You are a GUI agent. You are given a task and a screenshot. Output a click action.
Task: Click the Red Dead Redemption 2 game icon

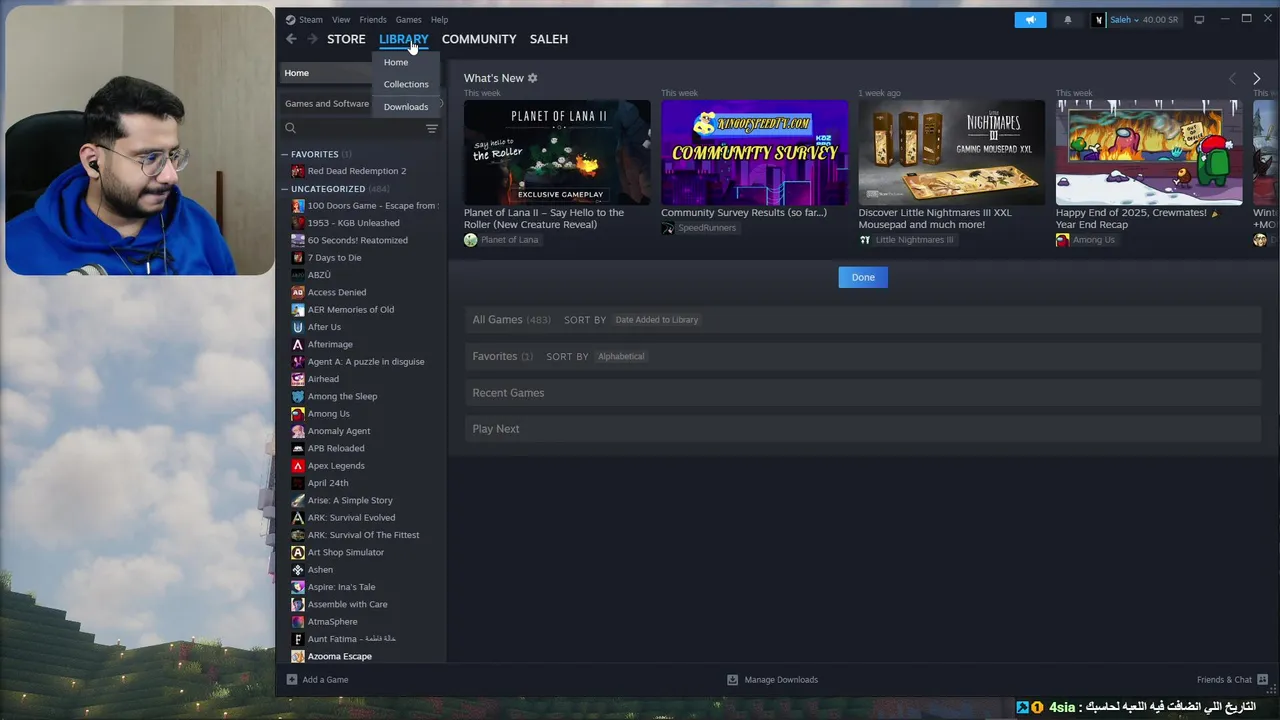pyautogui.click(x=298, y=171)
